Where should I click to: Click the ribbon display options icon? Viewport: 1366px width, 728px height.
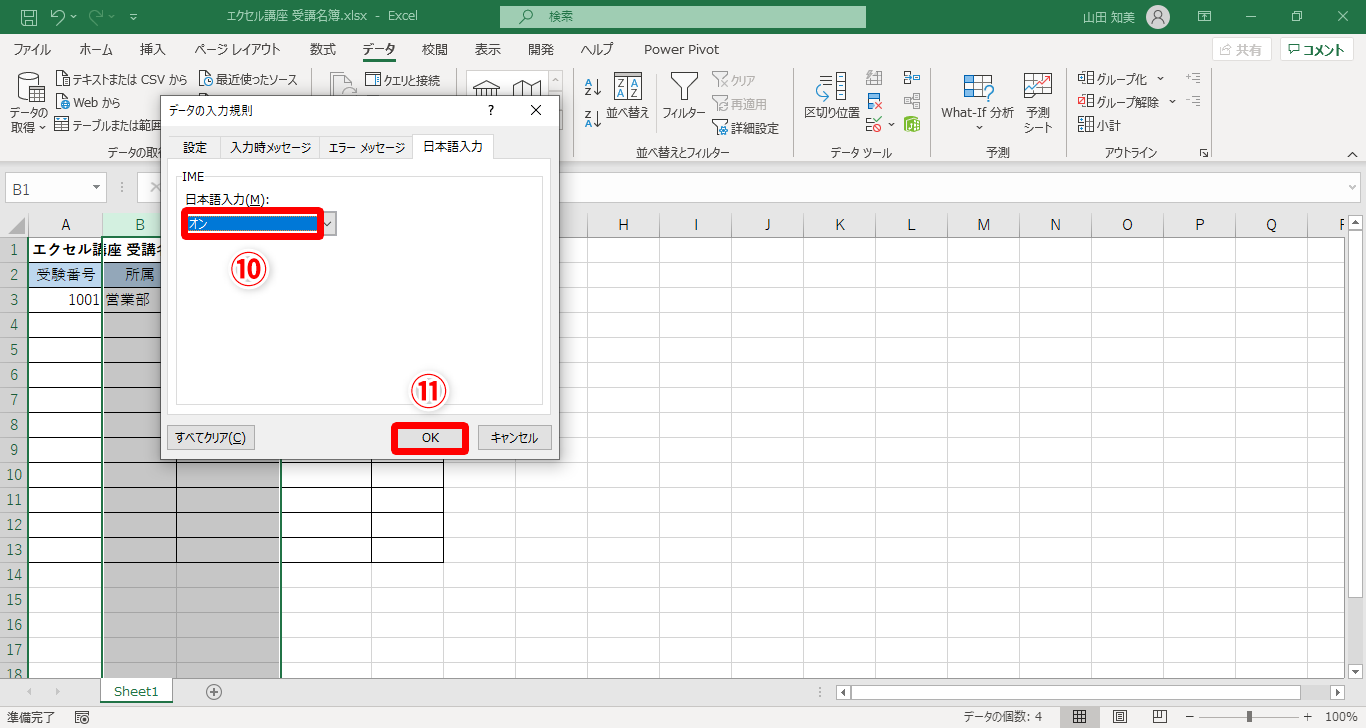click(x=1204, y=17)
